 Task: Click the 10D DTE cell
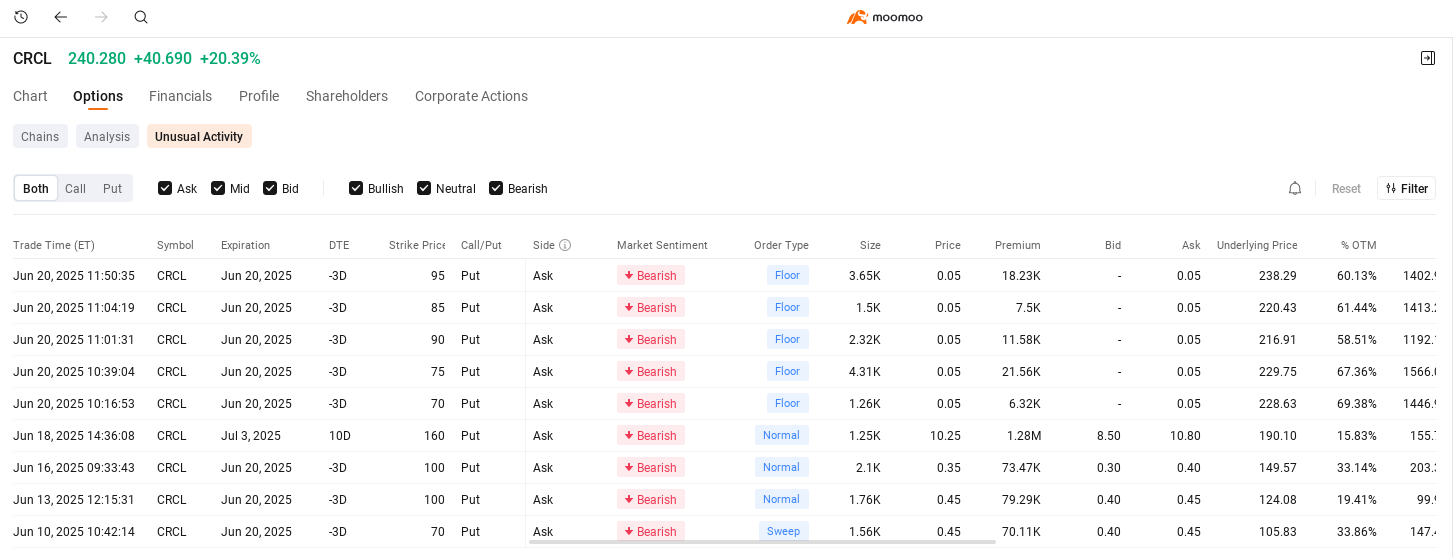[340, 435]
